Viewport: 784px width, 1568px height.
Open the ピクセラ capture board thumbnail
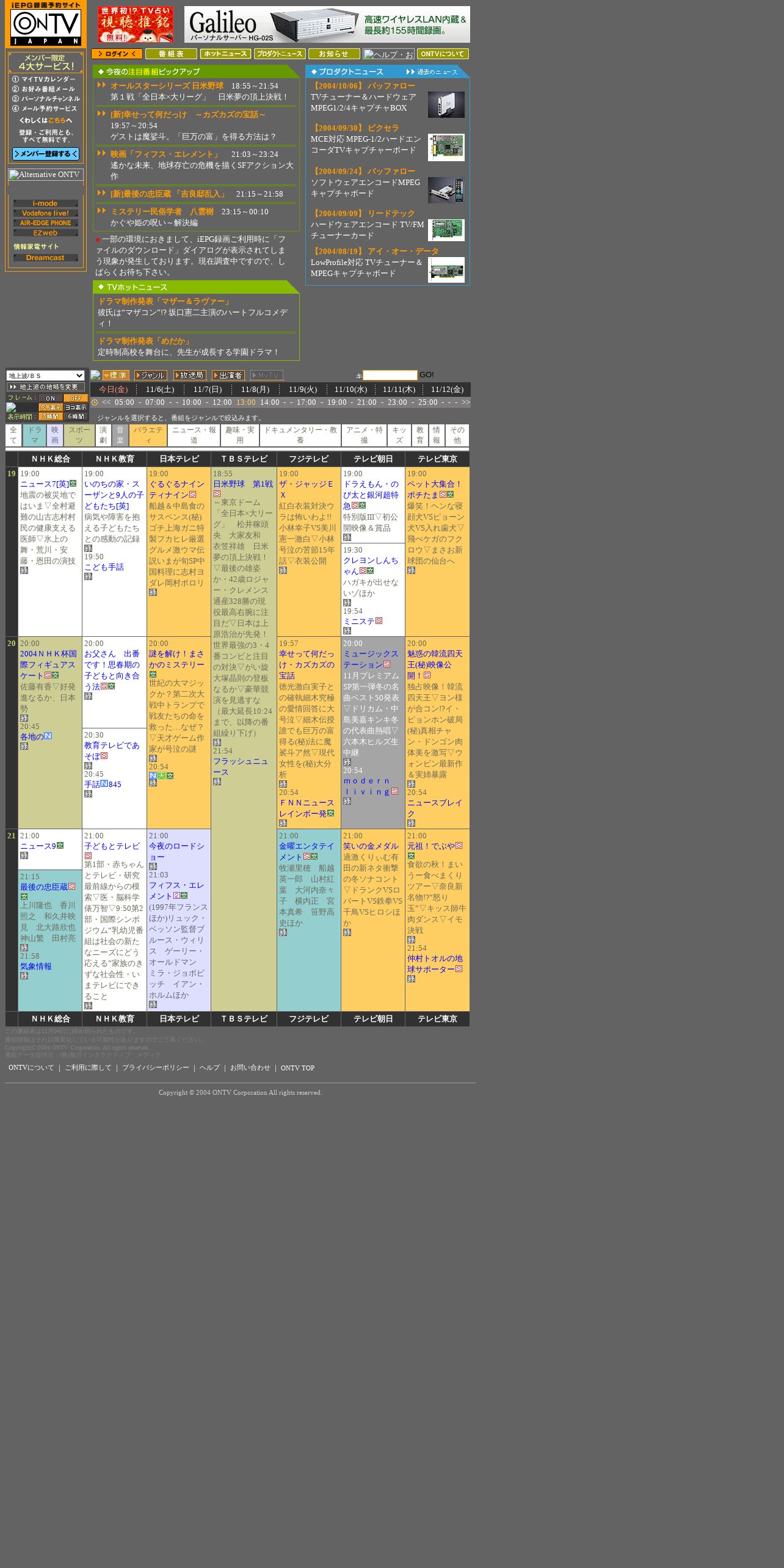coord(446,147)
